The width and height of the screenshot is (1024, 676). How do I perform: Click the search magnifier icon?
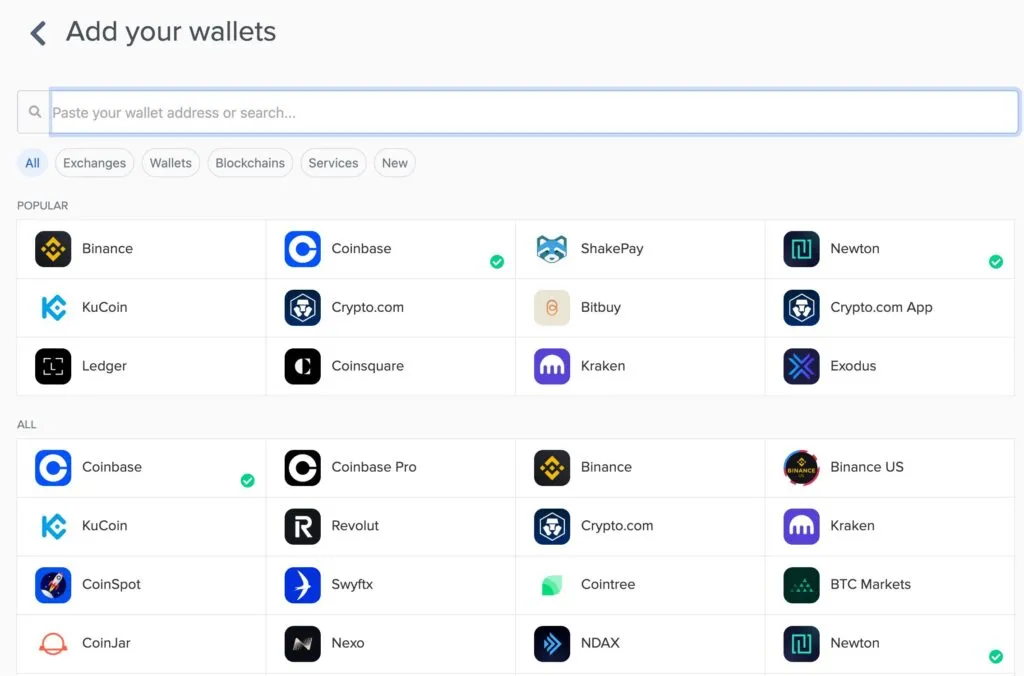tap(34, 112)
